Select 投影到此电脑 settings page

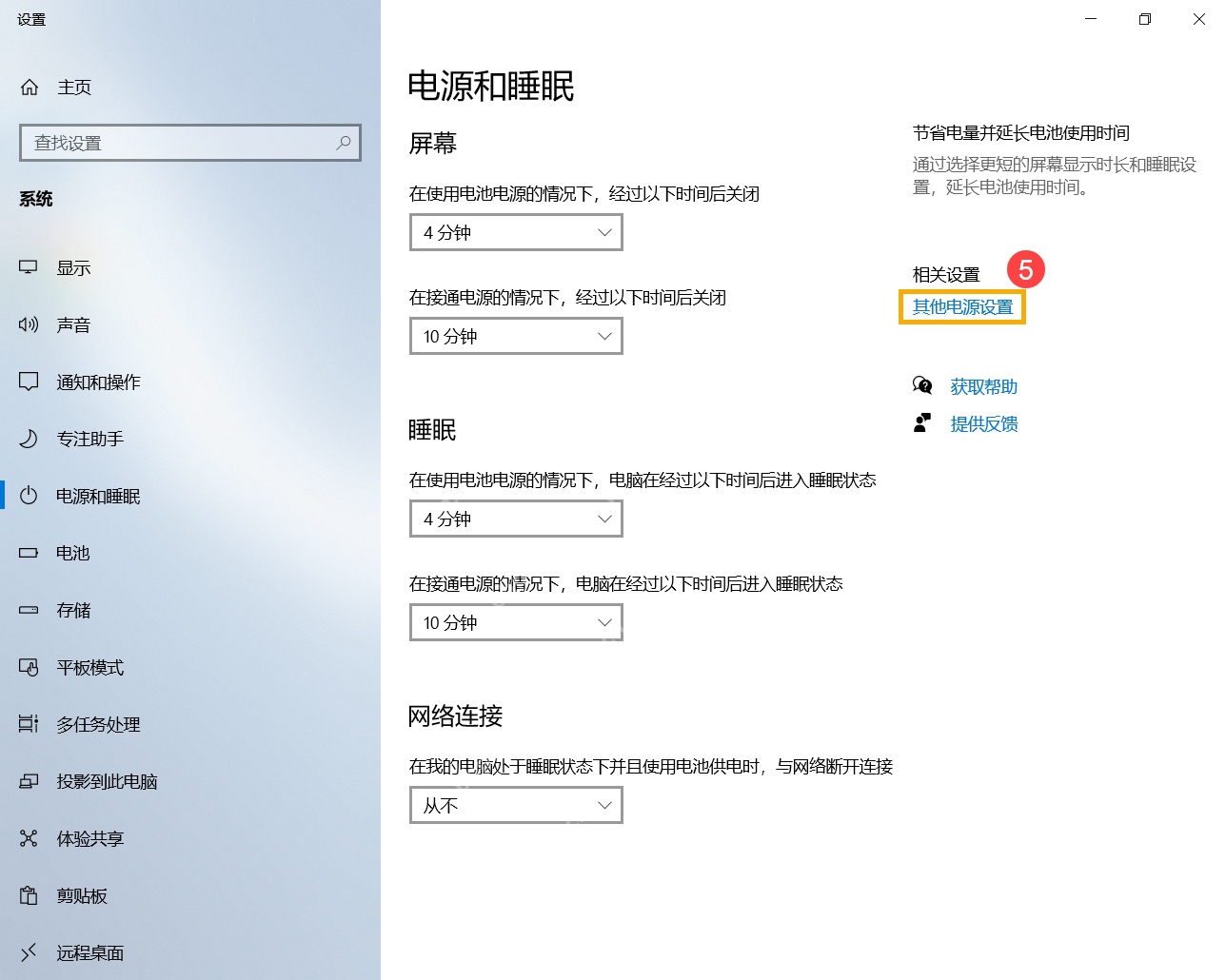coord(190,782)
